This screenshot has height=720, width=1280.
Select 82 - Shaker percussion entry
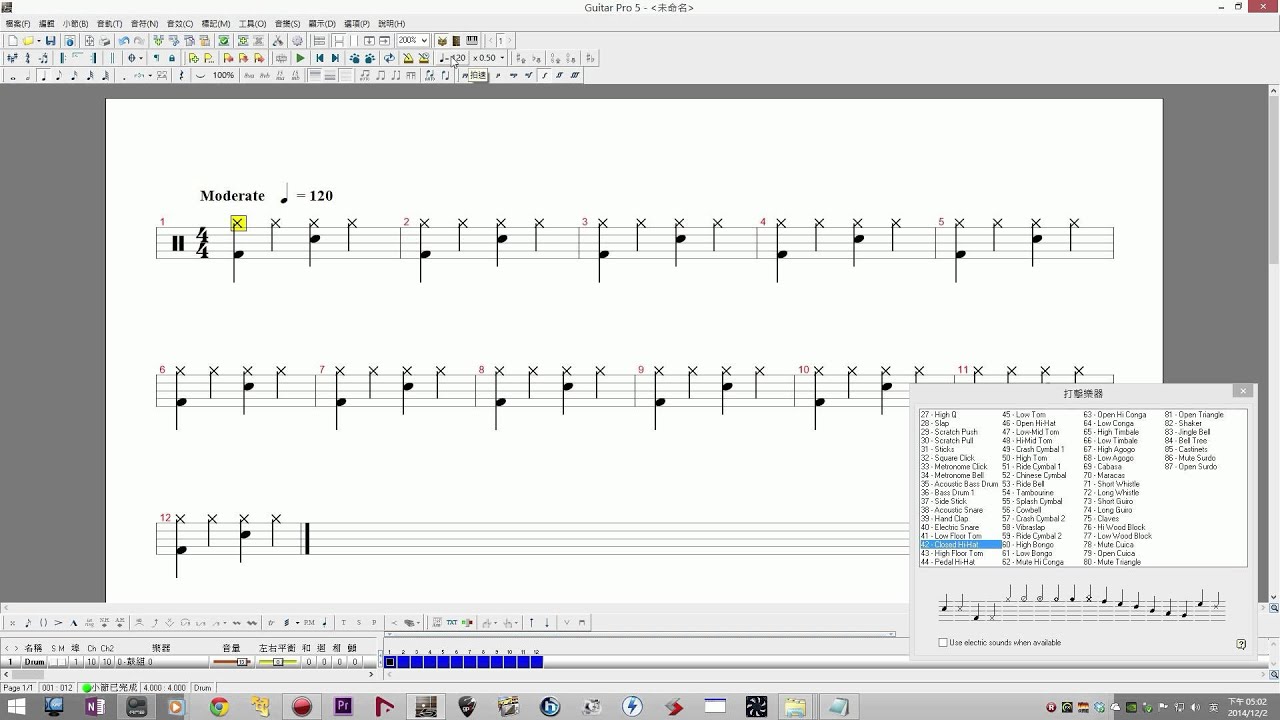[x=1183, y=423]
